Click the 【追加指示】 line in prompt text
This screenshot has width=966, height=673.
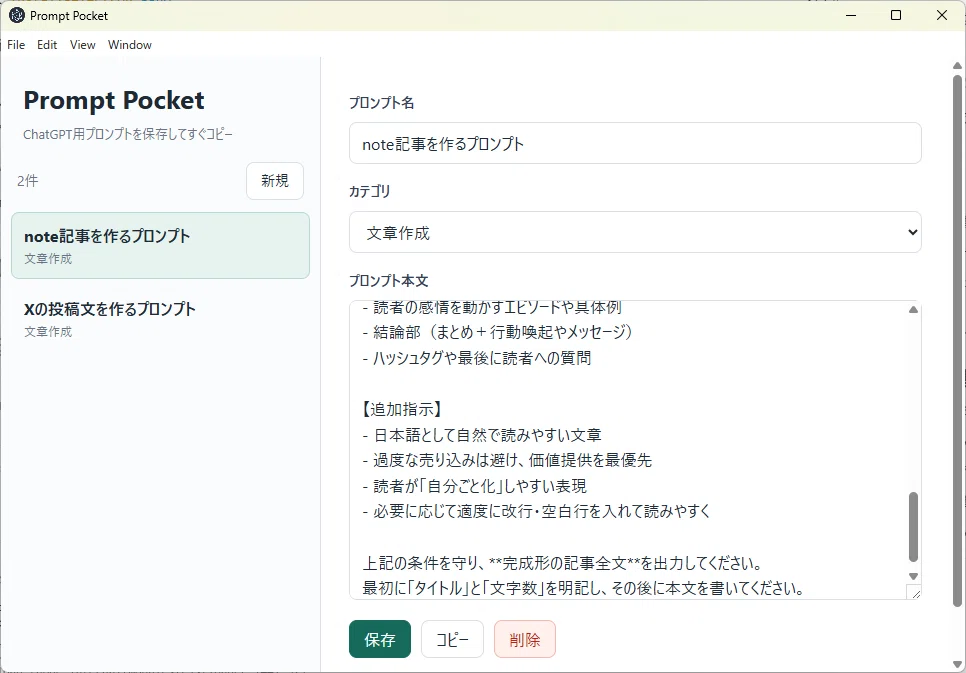(x=402, y=409)
